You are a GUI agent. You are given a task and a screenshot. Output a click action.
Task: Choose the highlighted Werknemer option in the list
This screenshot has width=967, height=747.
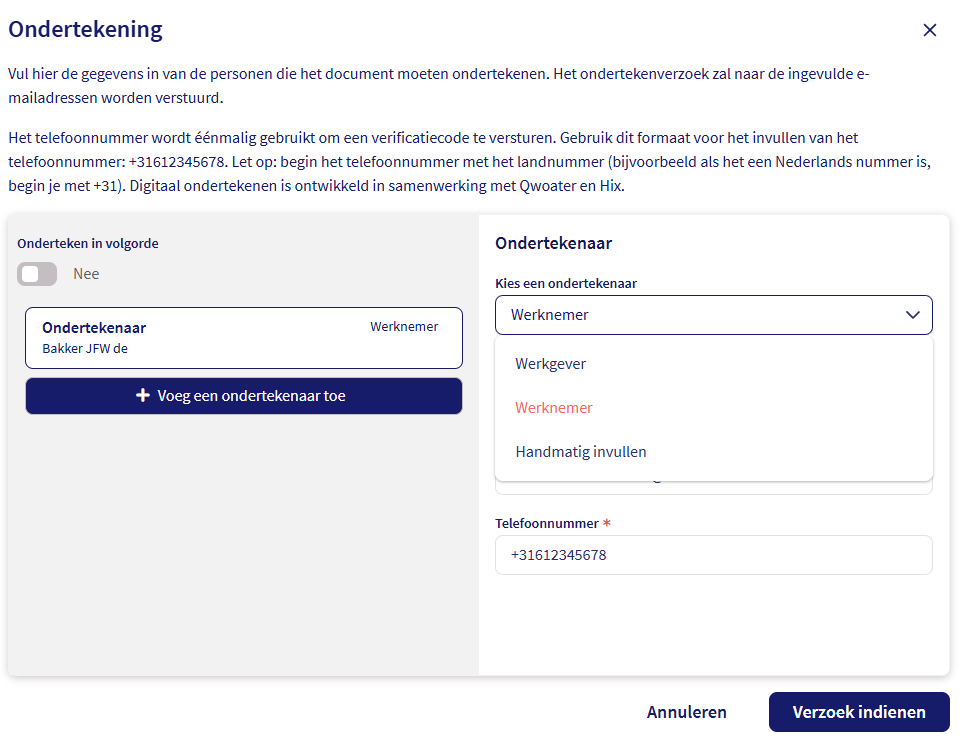pos(554,408)
